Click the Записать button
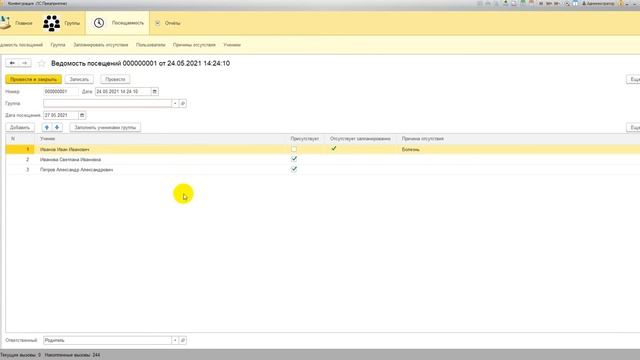 [x=79, y=79]
